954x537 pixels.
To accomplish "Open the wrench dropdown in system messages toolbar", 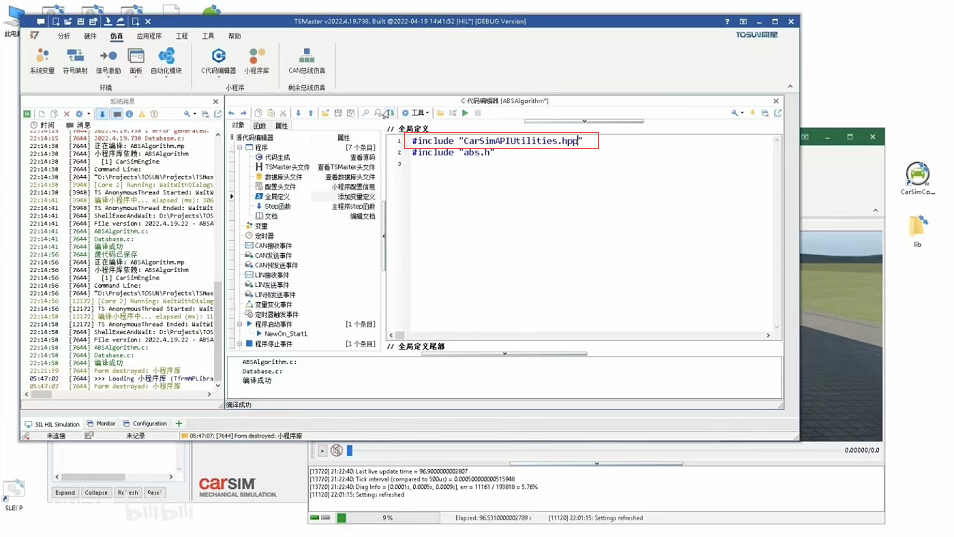I will 190,114.
